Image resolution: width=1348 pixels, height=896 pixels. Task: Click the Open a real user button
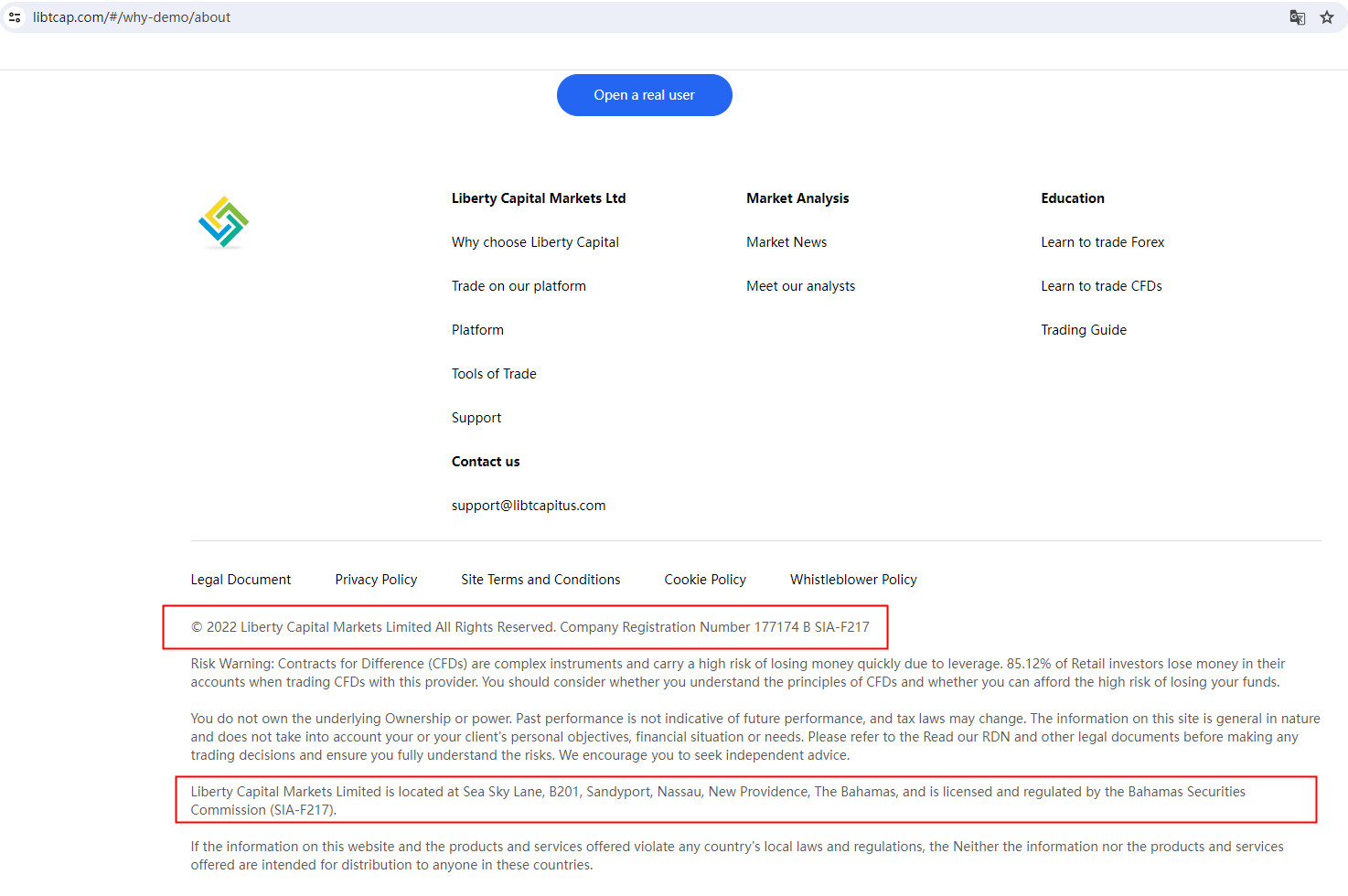click(645, 95)
